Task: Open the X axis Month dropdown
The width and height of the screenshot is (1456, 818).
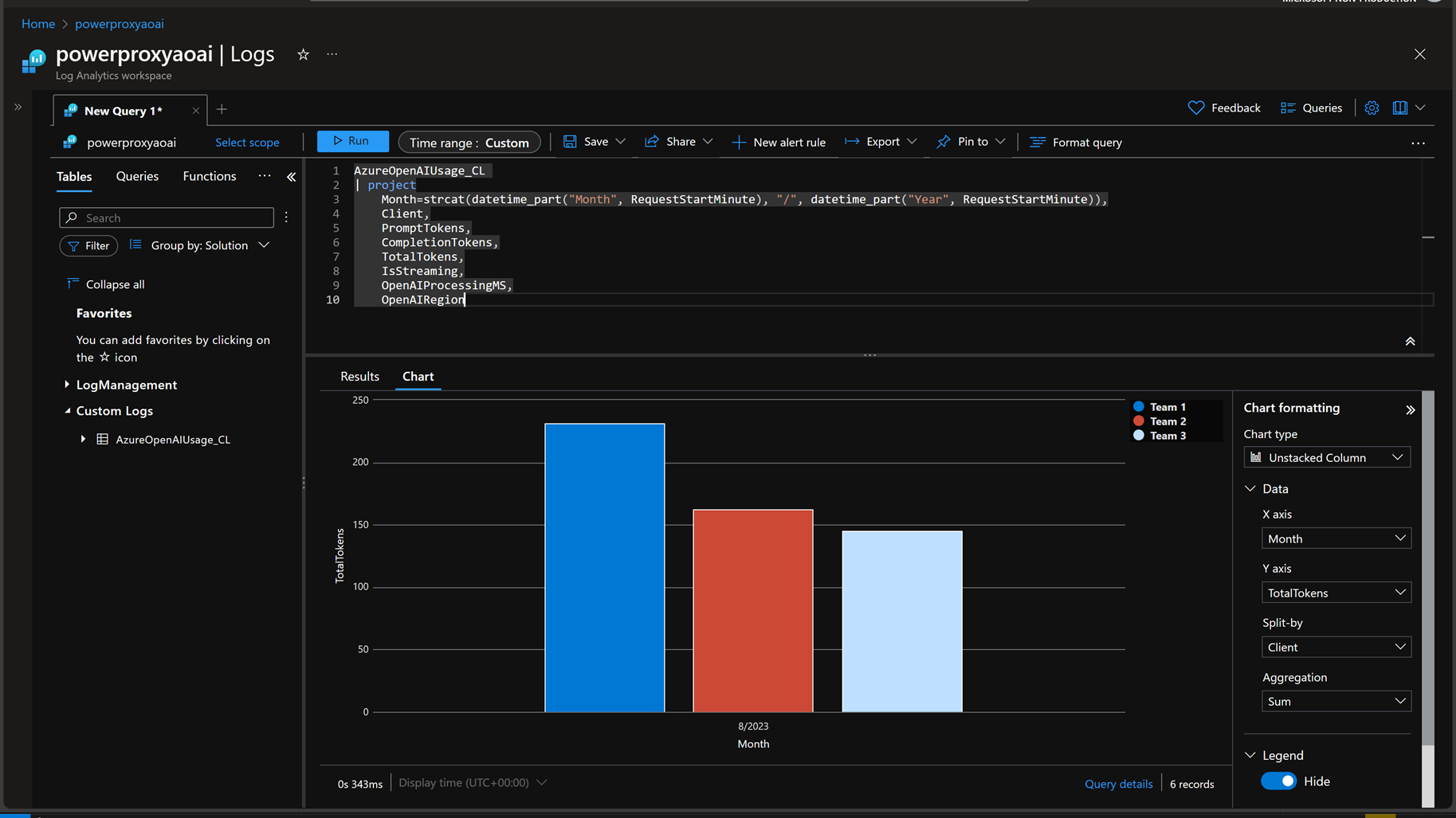Action: click(1336, 538)
